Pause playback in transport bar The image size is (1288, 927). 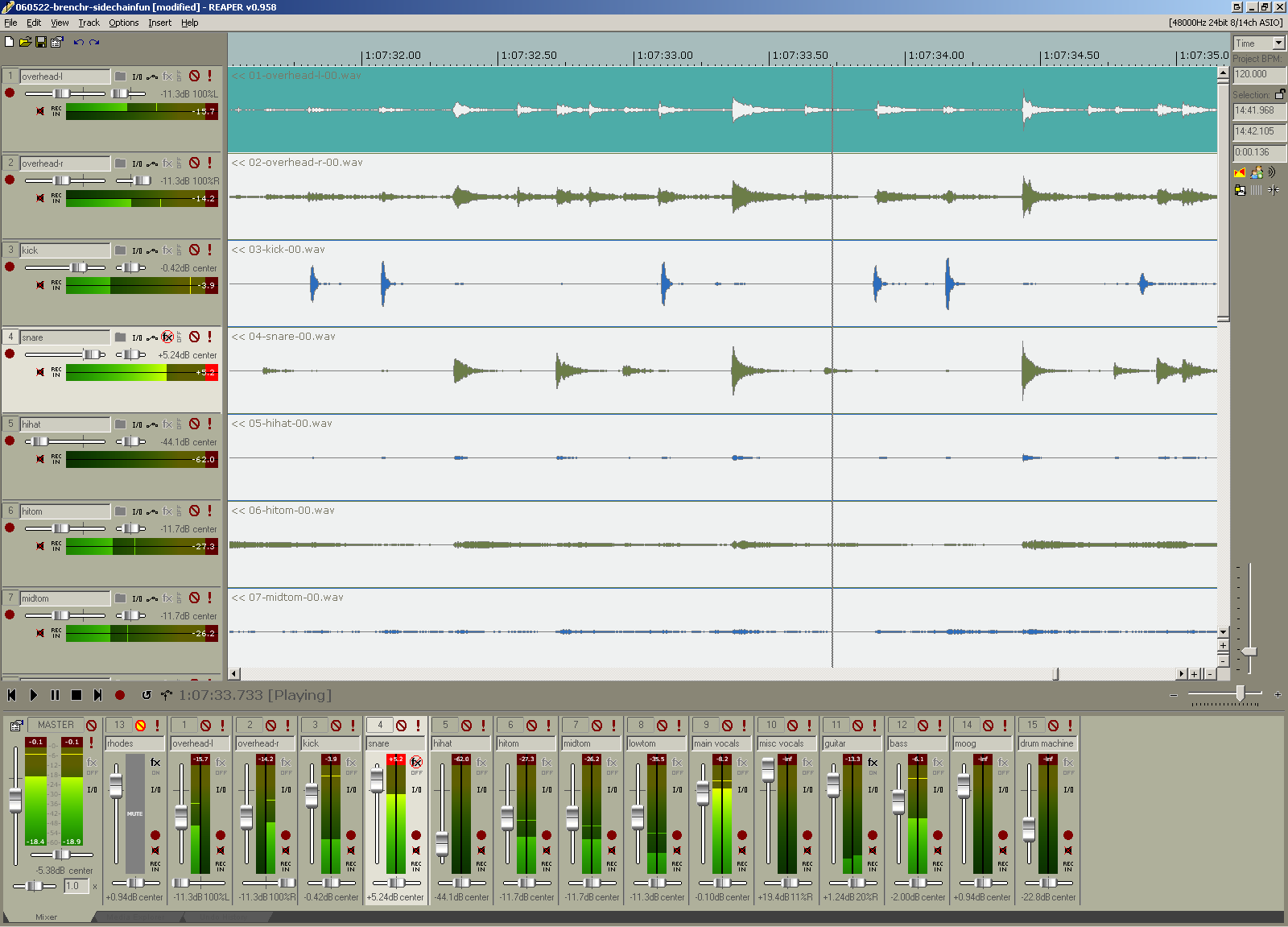55,695
